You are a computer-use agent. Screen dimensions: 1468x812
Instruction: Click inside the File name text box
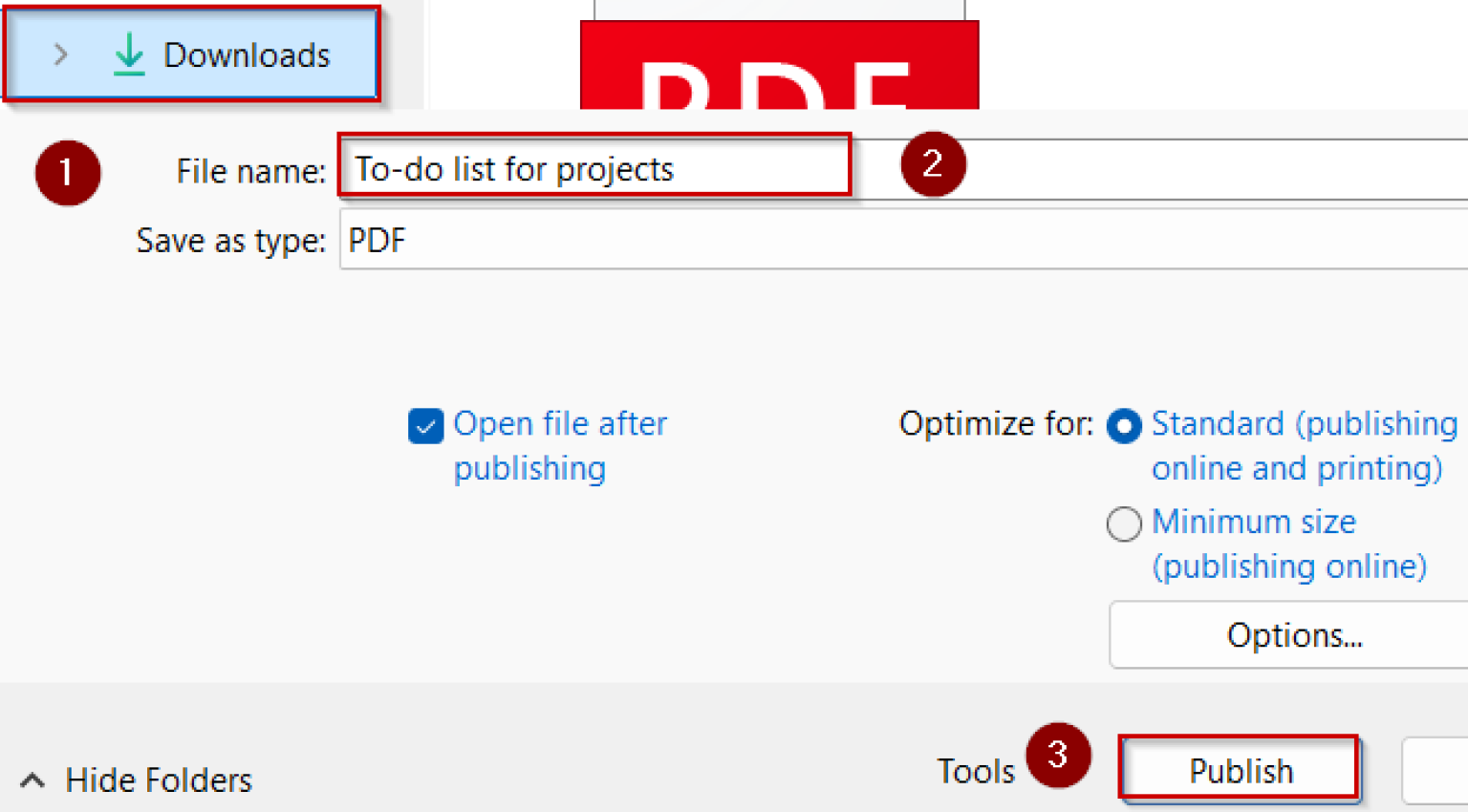click(x=593, y=167)
